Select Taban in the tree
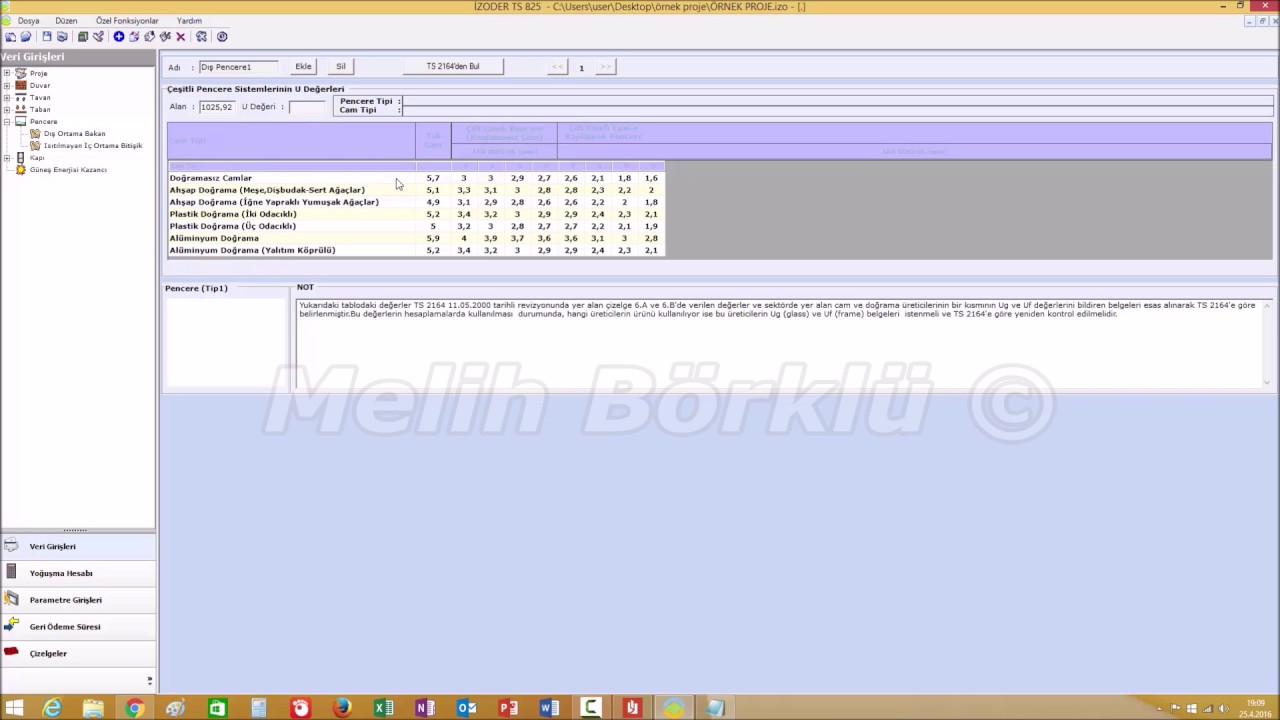The image size is (1280, 720). [40, 109]
